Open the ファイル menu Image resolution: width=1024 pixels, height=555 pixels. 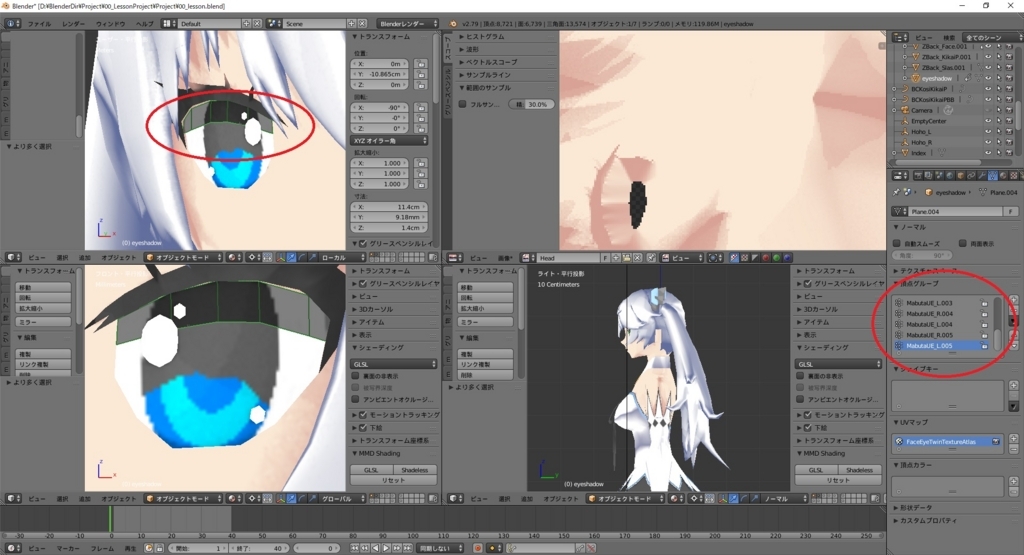coord(39,24)
